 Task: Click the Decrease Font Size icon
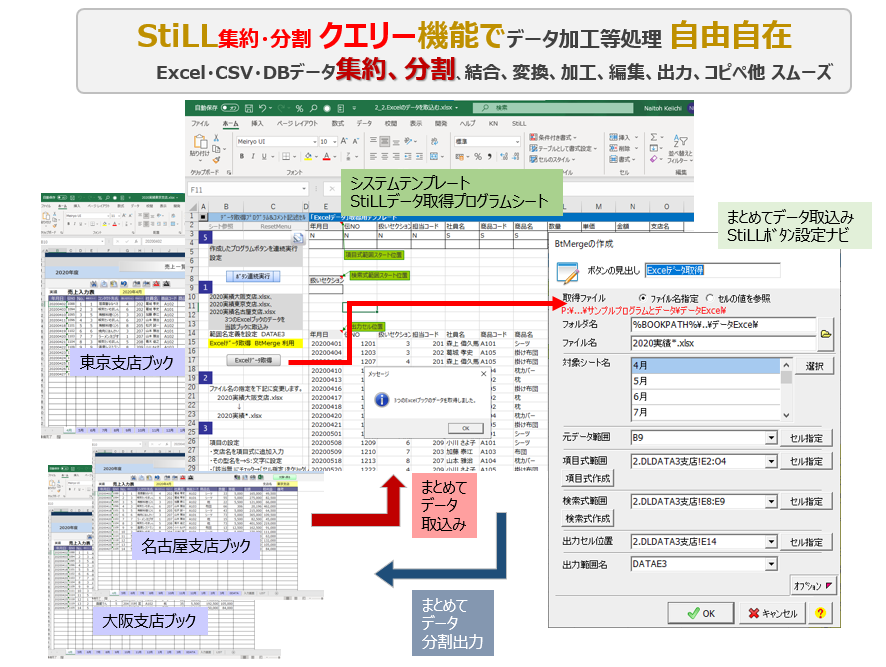355,141
